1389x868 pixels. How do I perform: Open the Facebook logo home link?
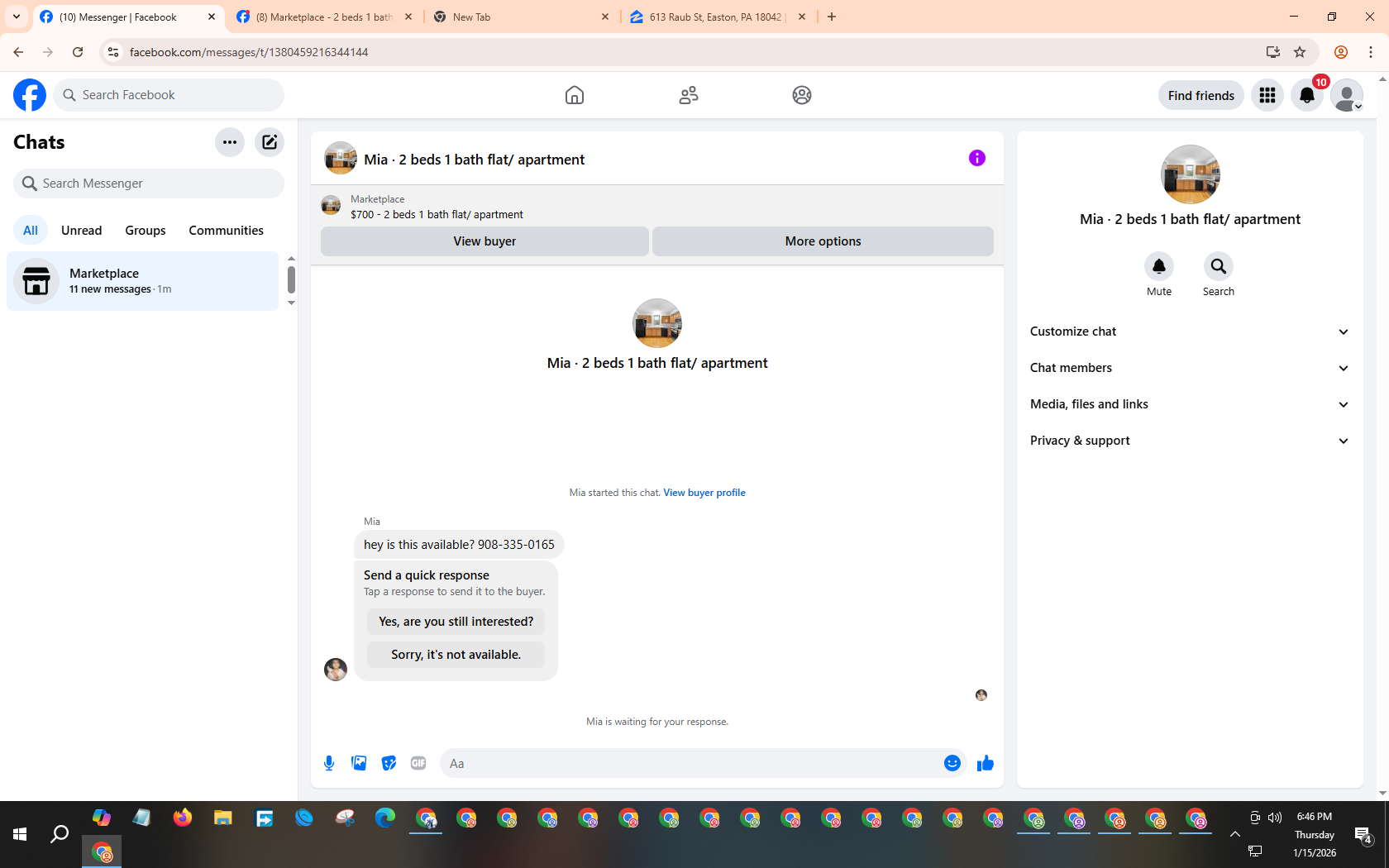click(x=30, y=95)
